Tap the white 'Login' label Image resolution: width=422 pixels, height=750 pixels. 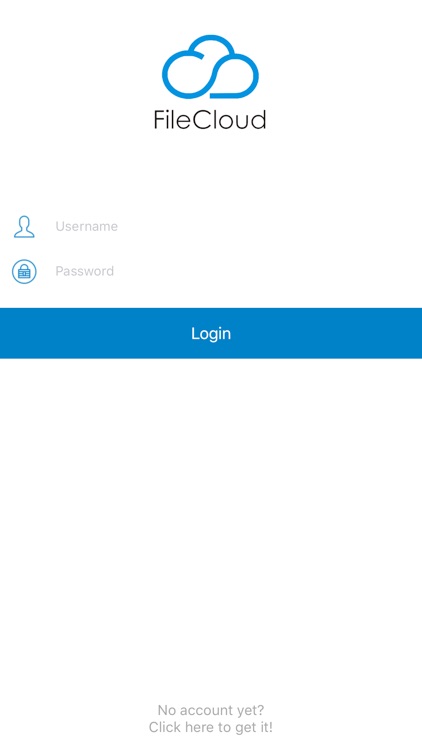tap(211, 333)
